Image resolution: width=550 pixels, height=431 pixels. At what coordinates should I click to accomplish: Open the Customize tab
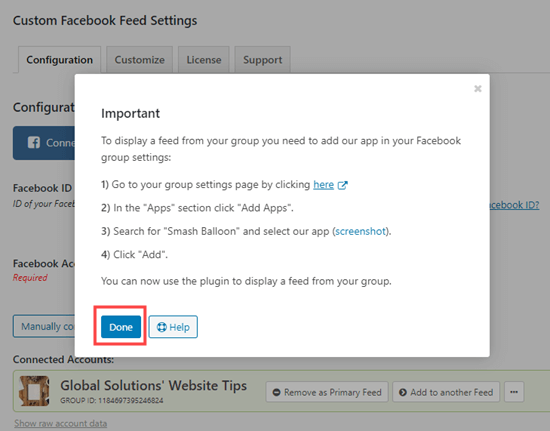click(140, 60)
